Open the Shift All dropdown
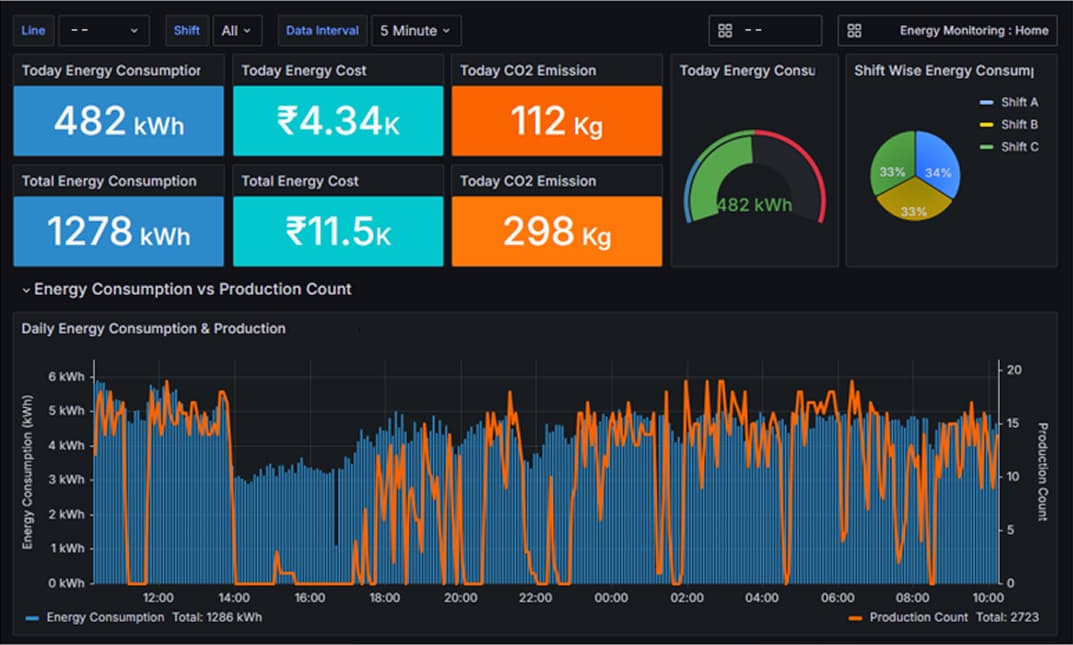Screen dimensions: 1073x645 click(x=236, y=30)
